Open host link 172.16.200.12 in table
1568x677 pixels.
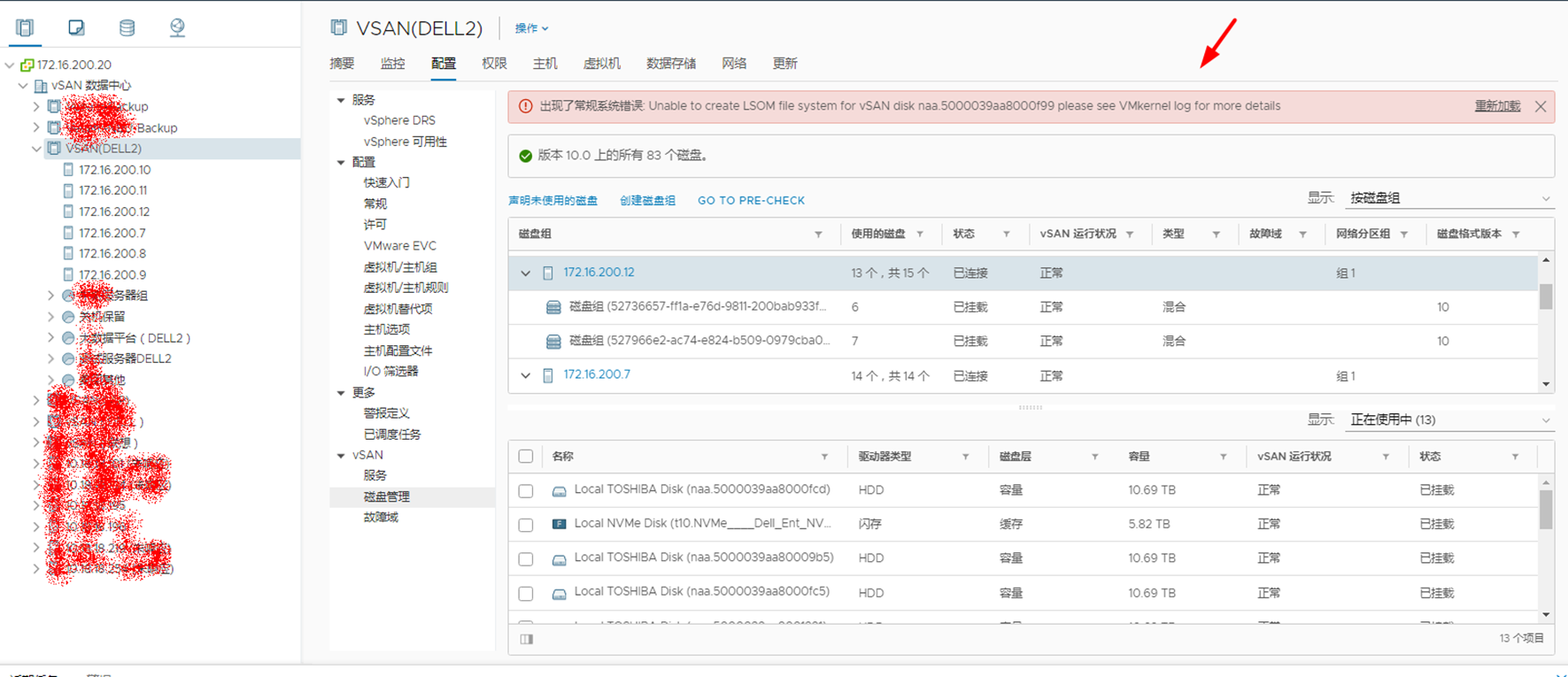click(599, 273)
